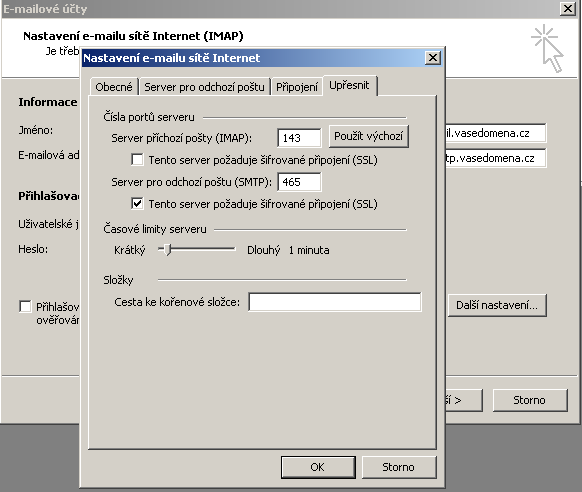Close the E-mailové účty window
The width and height of the screenshot is (582, 492).
point(568,9)
